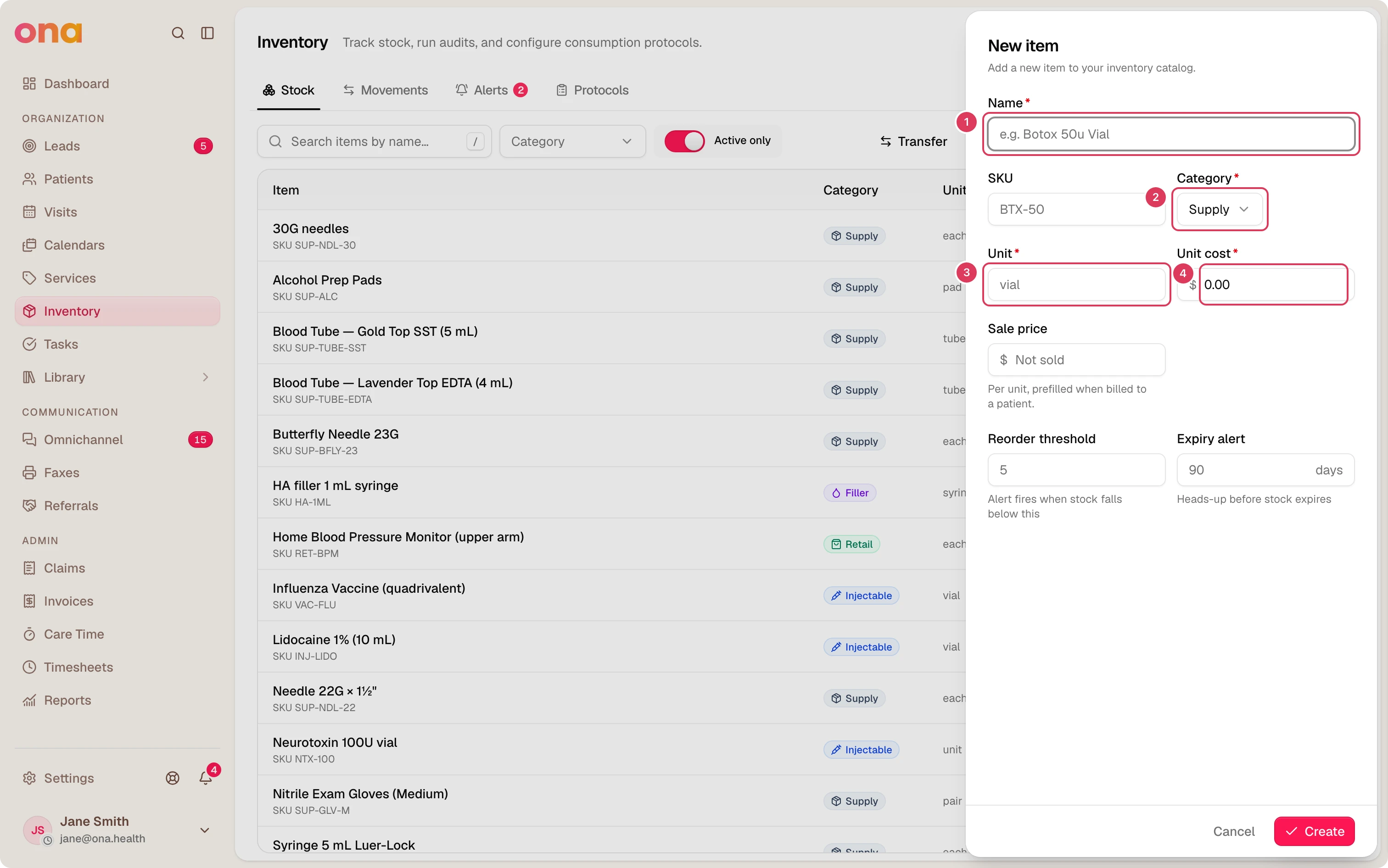
Task: Open the Patients section
Action: click(x=117, y=179)
